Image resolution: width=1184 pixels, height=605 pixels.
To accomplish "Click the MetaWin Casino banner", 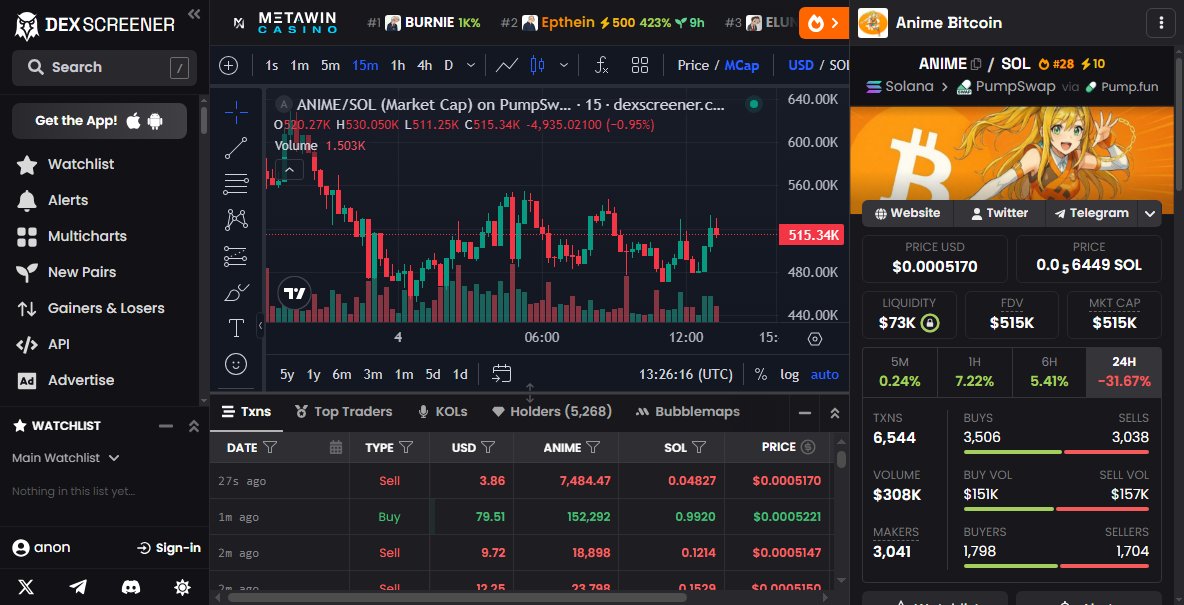I will click(x=285, y=23).
